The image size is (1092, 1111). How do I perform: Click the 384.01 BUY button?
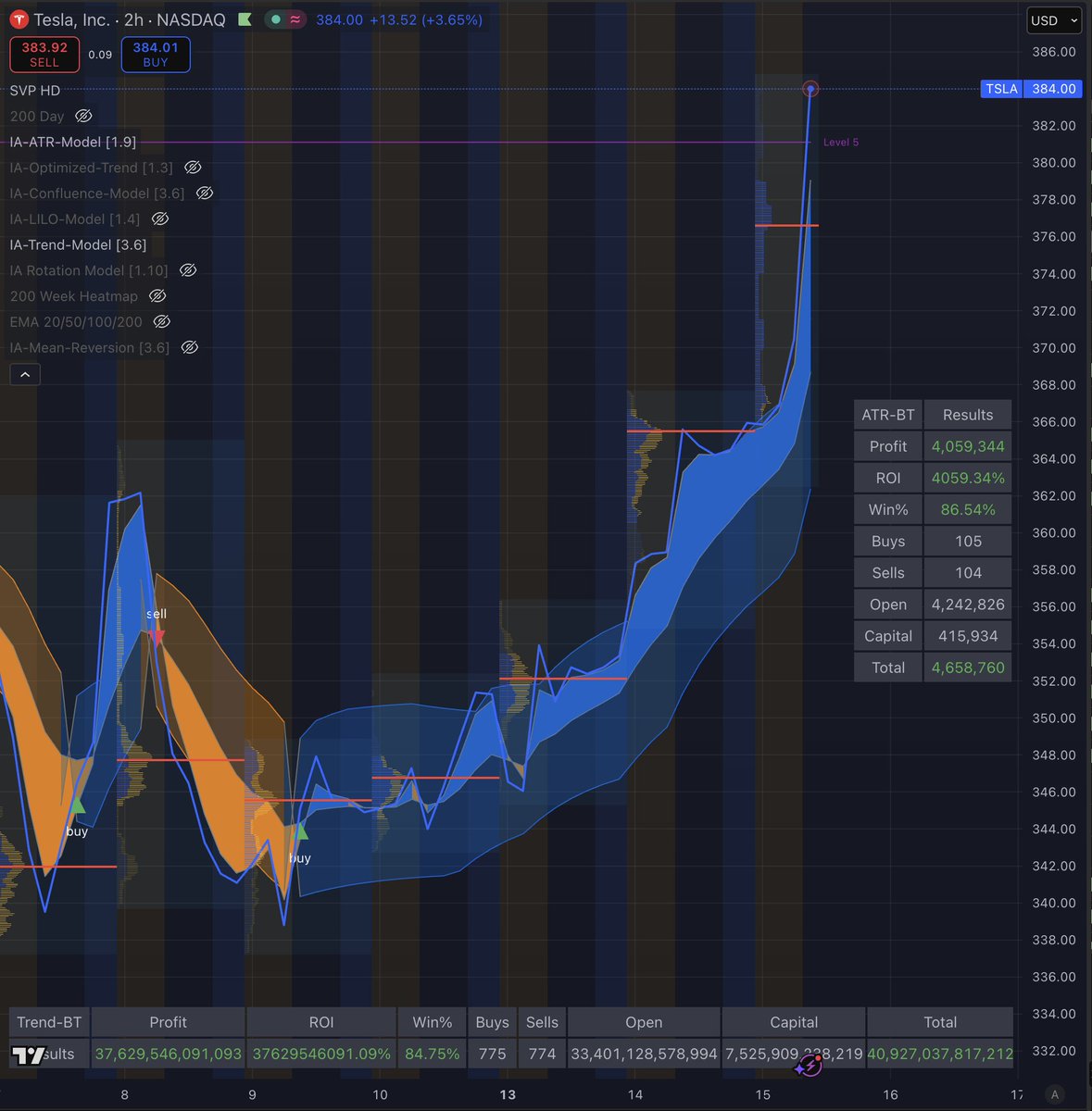click(156, 55)
